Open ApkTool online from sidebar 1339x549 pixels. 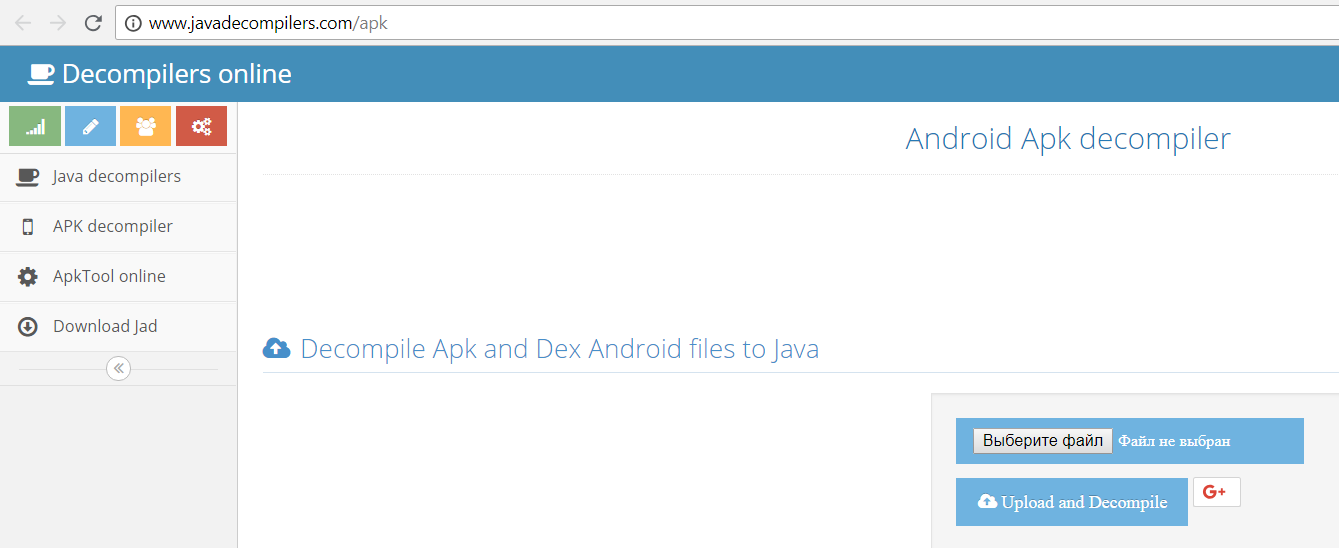[x=118, y=277]
